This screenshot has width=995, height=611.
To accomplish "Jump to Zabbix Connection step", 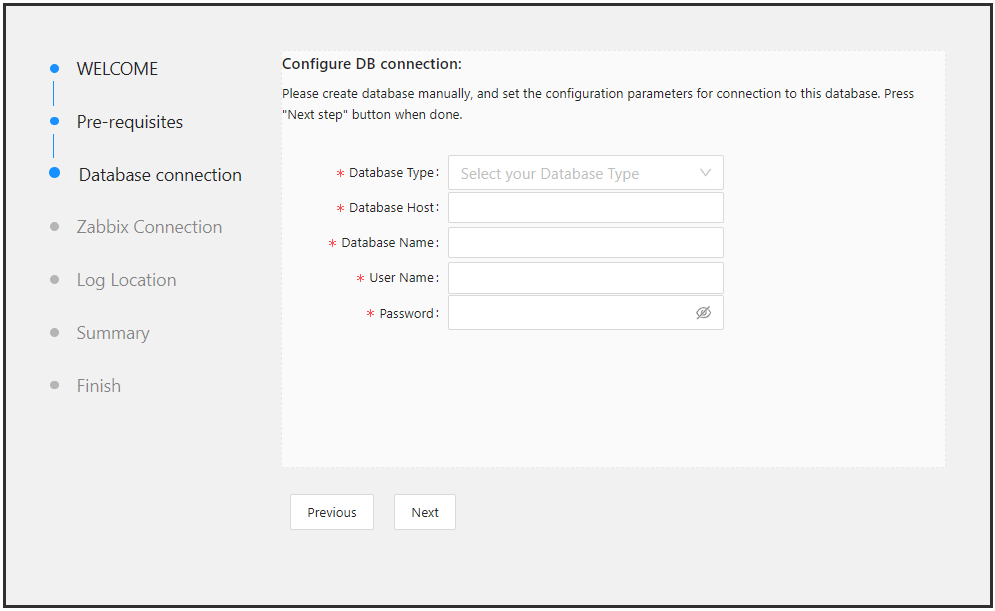I will 149,227.
